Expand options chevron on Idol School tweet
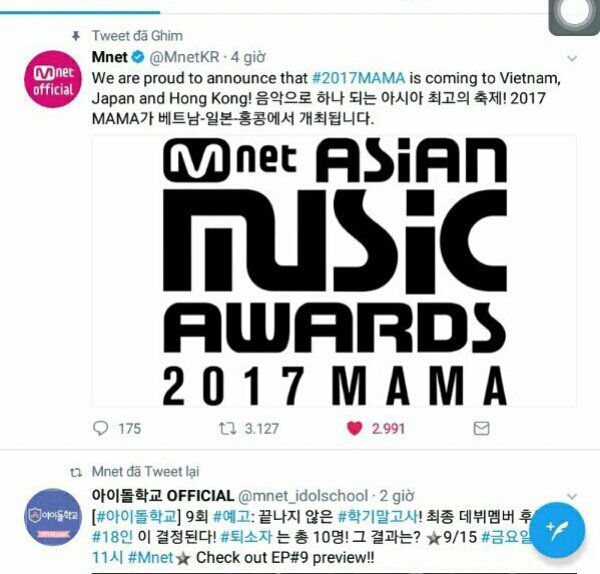 [572, 496]
